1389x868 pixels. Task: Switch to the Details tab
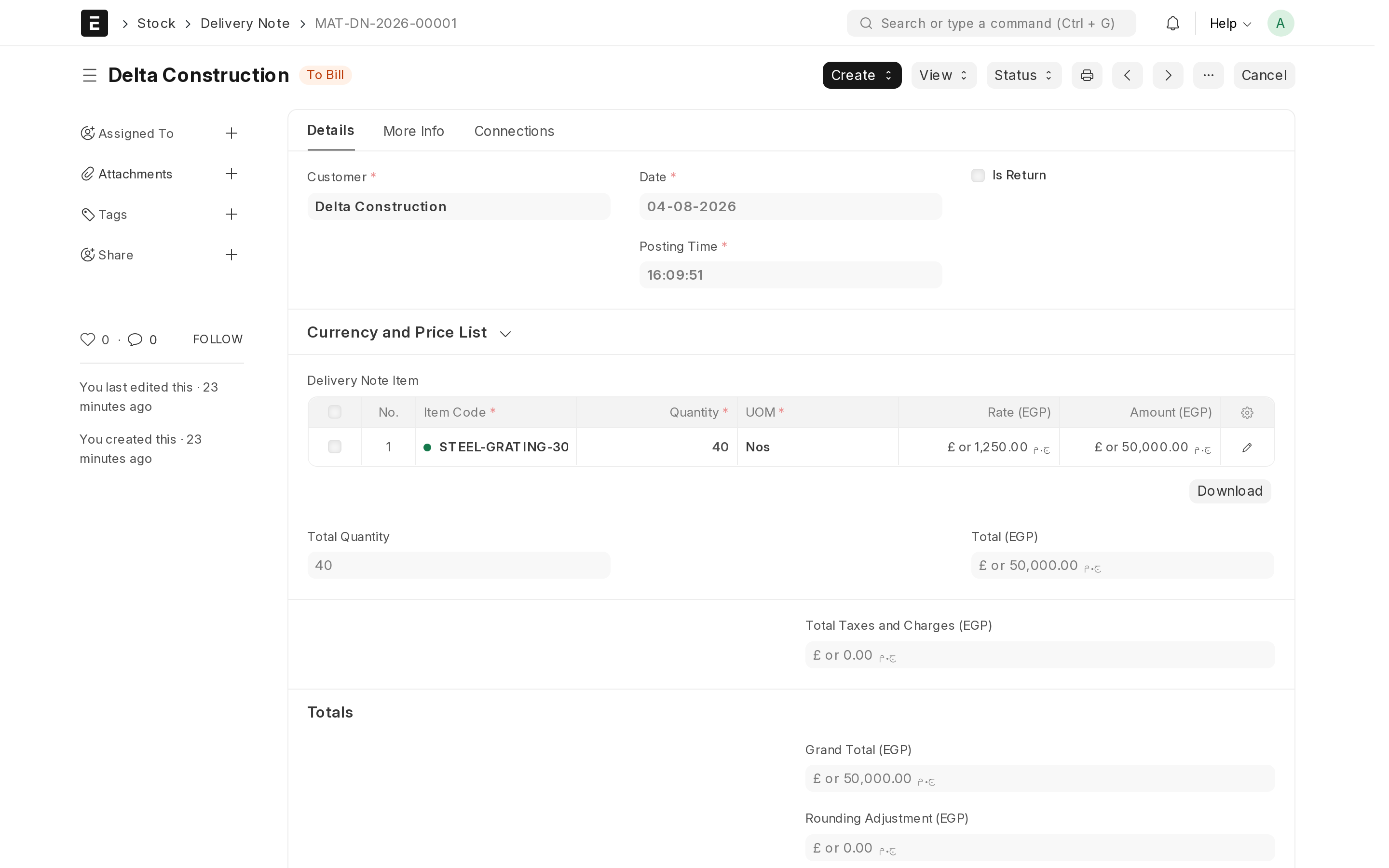pos(330,131)
